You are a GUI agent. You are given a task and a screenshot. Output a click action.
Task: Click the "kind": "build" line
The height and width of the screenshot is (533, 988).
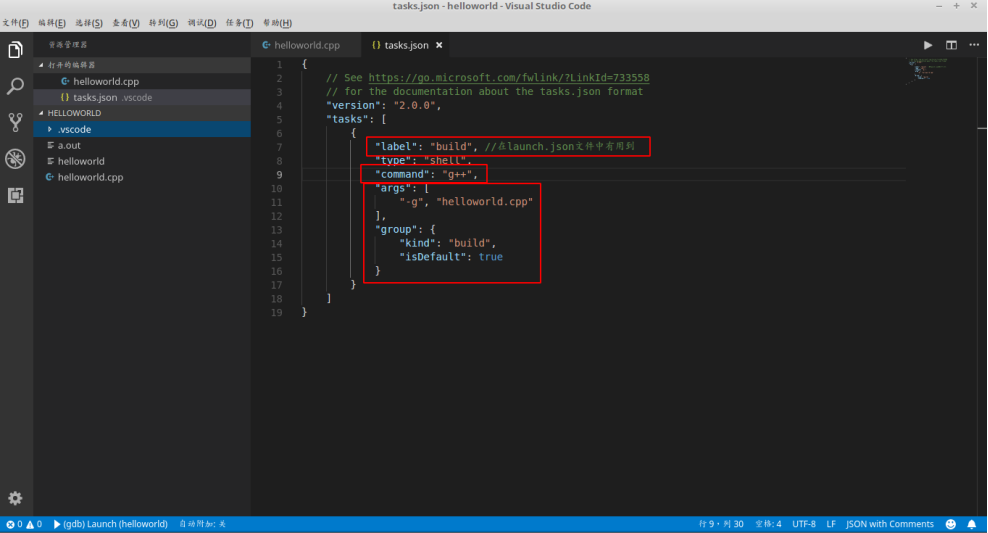point(447,243)
